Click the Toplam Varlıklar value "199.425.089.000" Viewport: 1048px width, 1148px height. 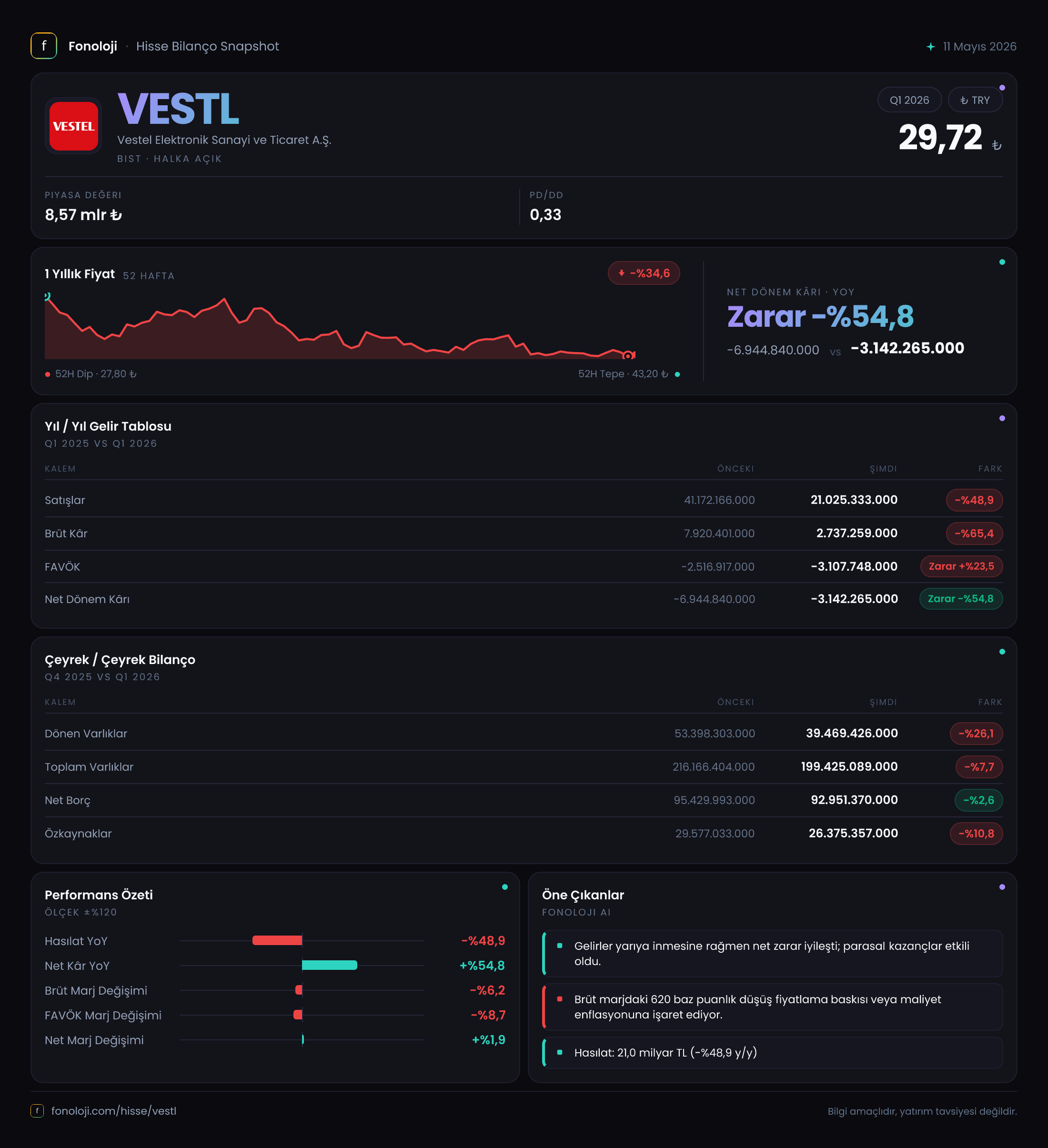coord(849,766)
